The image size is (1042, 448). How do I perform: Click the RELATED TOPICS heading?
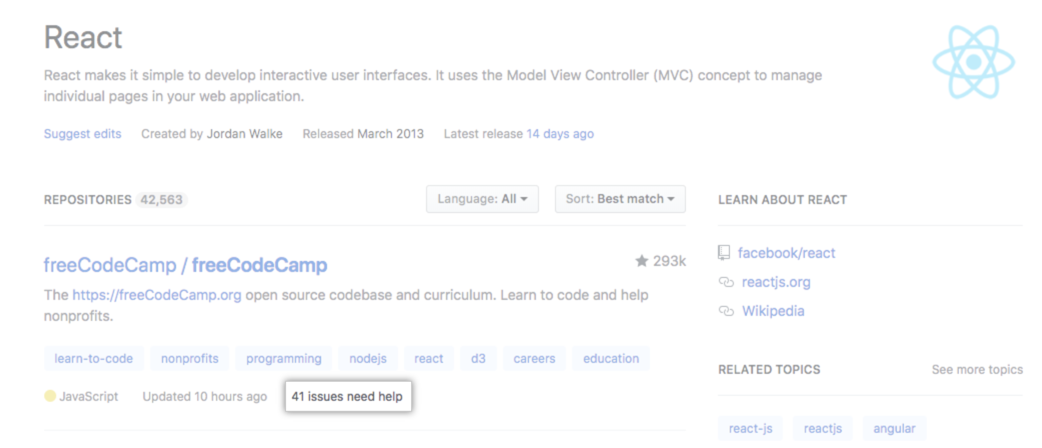769,370
